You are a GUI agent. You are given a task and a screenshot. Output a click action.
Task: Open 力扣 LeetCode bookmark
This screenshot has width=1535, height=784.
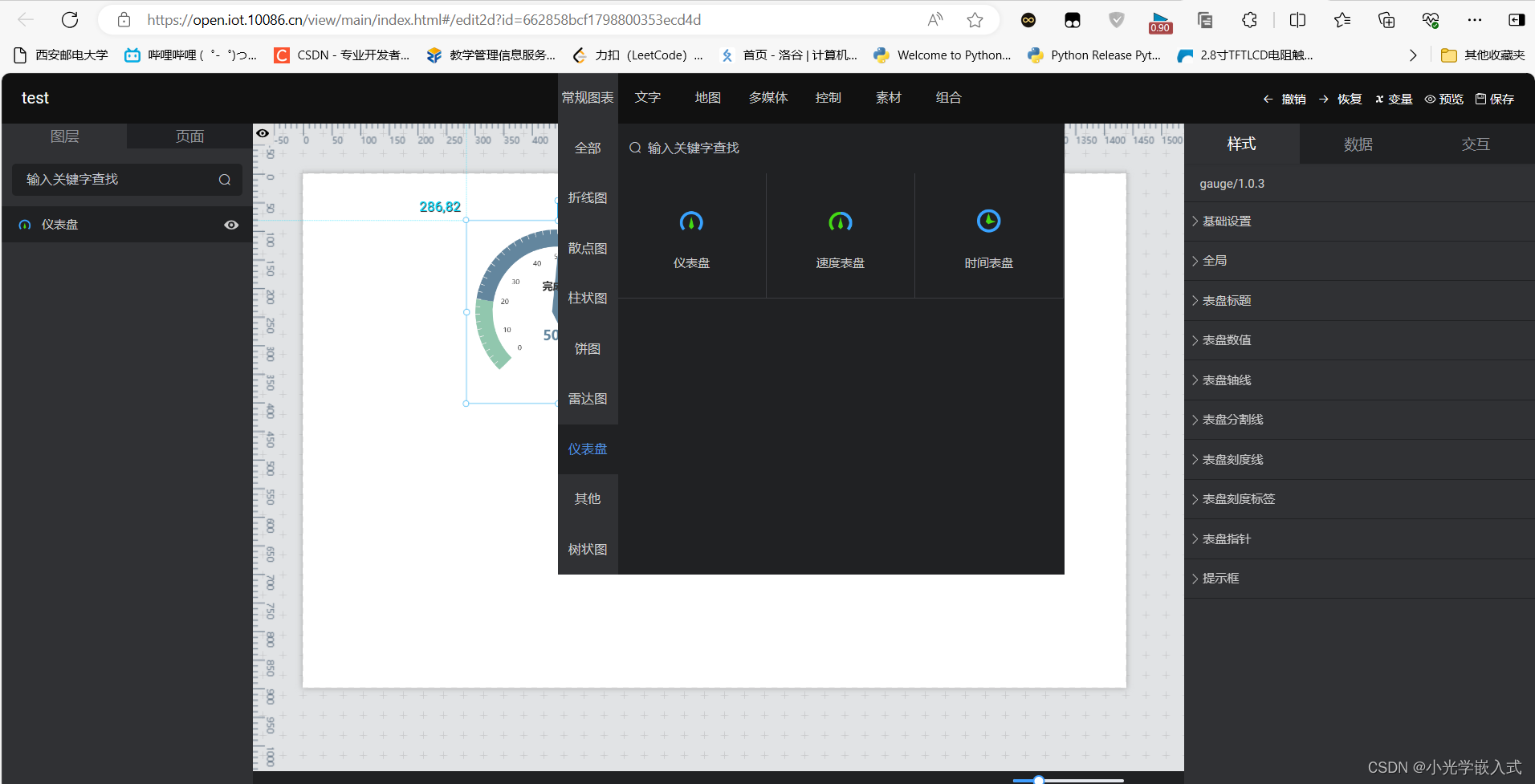point(637,55)
